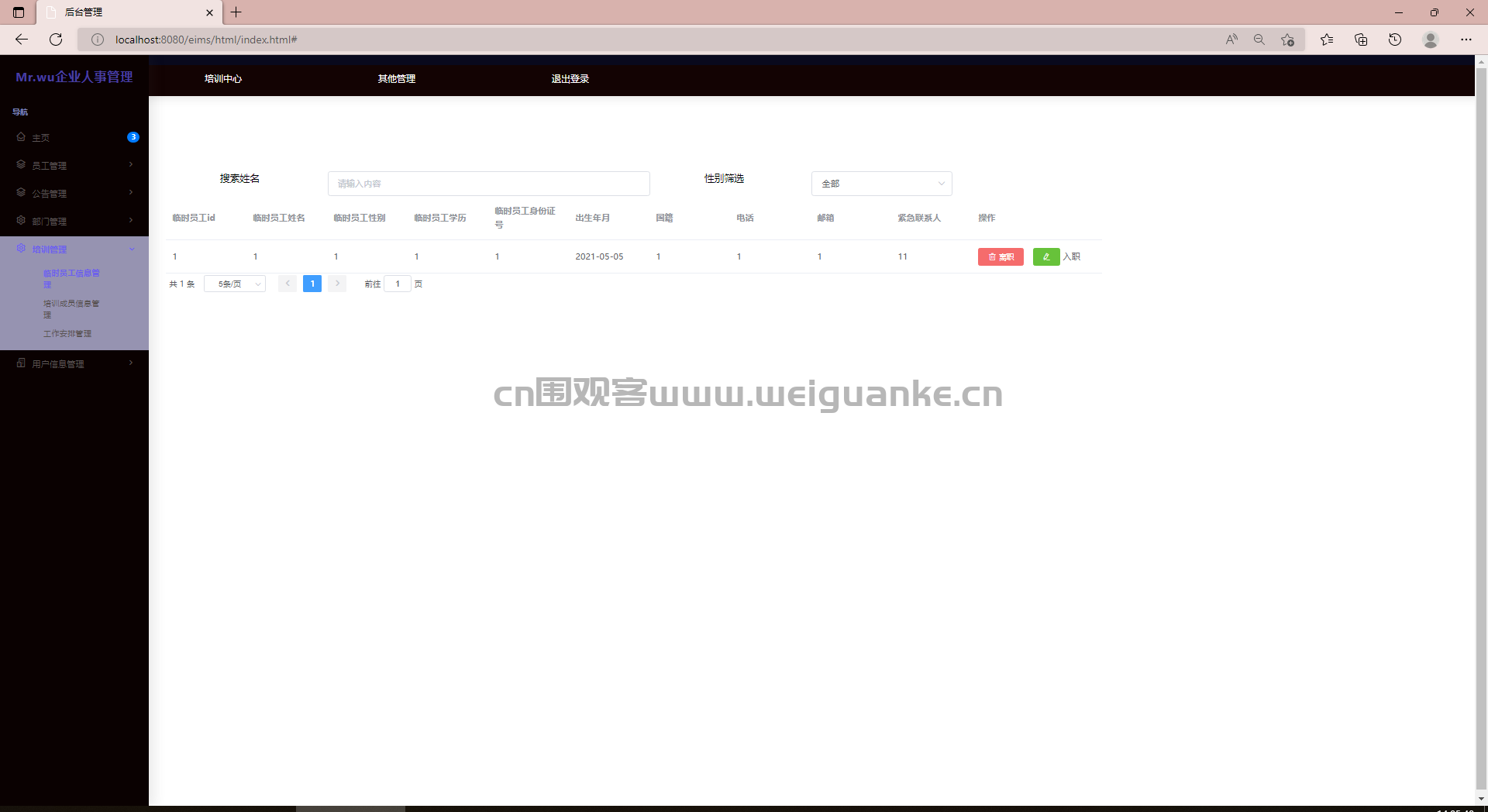The width and height of the screenshot is (1488, 812).
Task: Open the browser history icon
Action: (1395, 40)
